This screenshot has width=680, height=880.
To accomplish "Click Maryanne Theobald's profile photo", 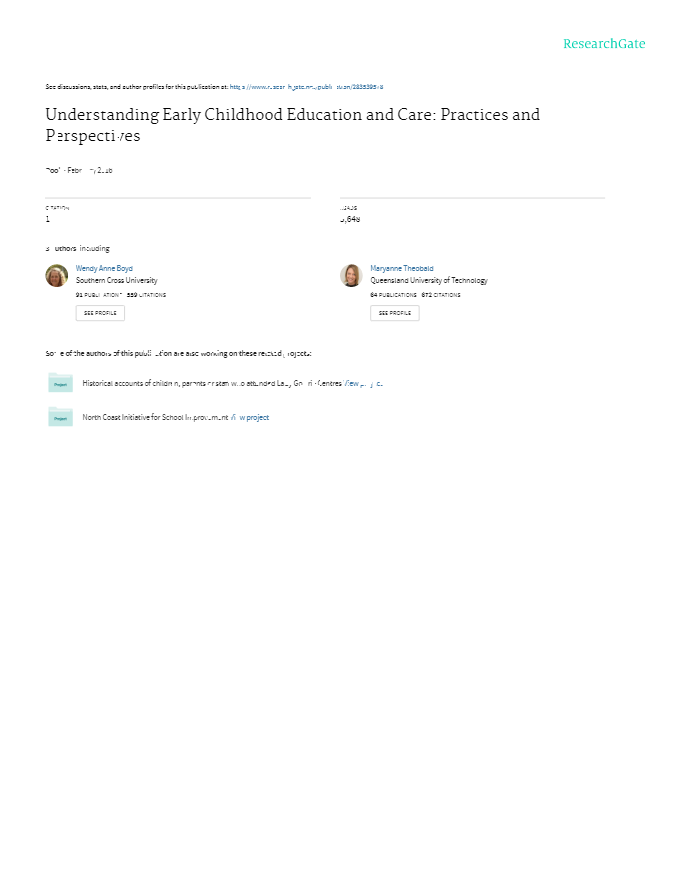I will [351, 276].
